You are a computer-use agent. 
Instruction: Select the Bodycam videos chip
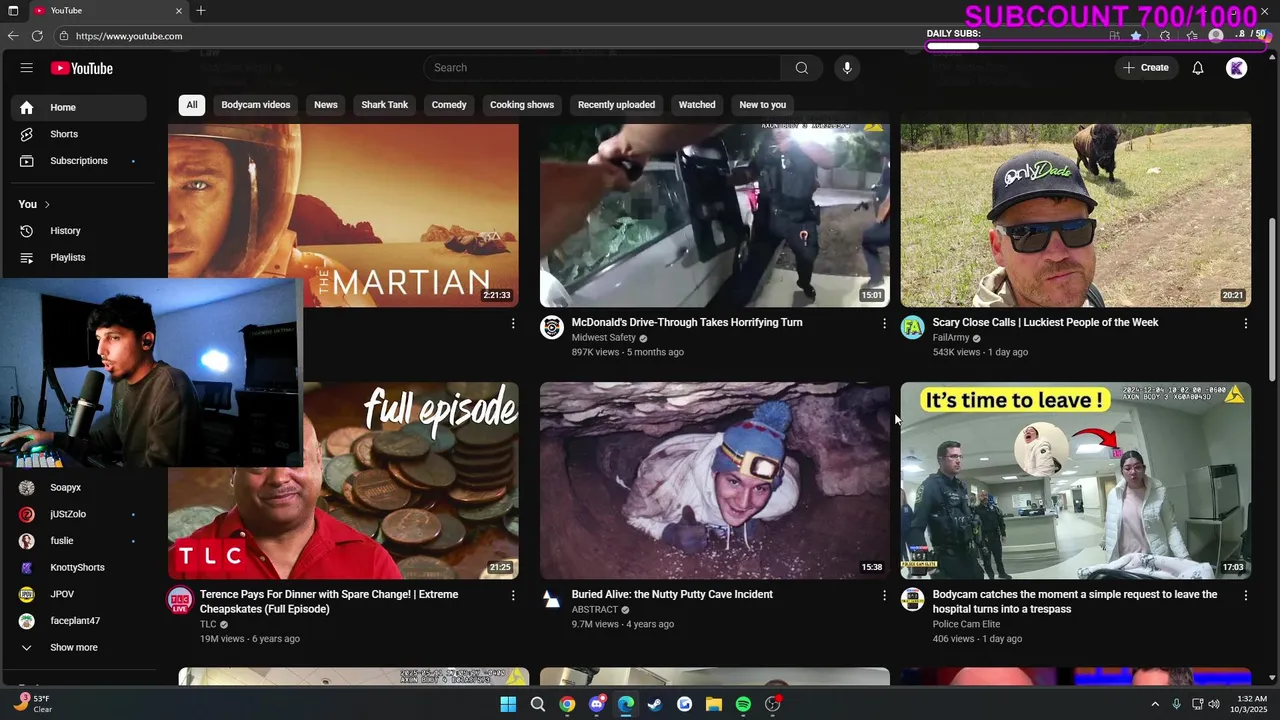point(256,105)
